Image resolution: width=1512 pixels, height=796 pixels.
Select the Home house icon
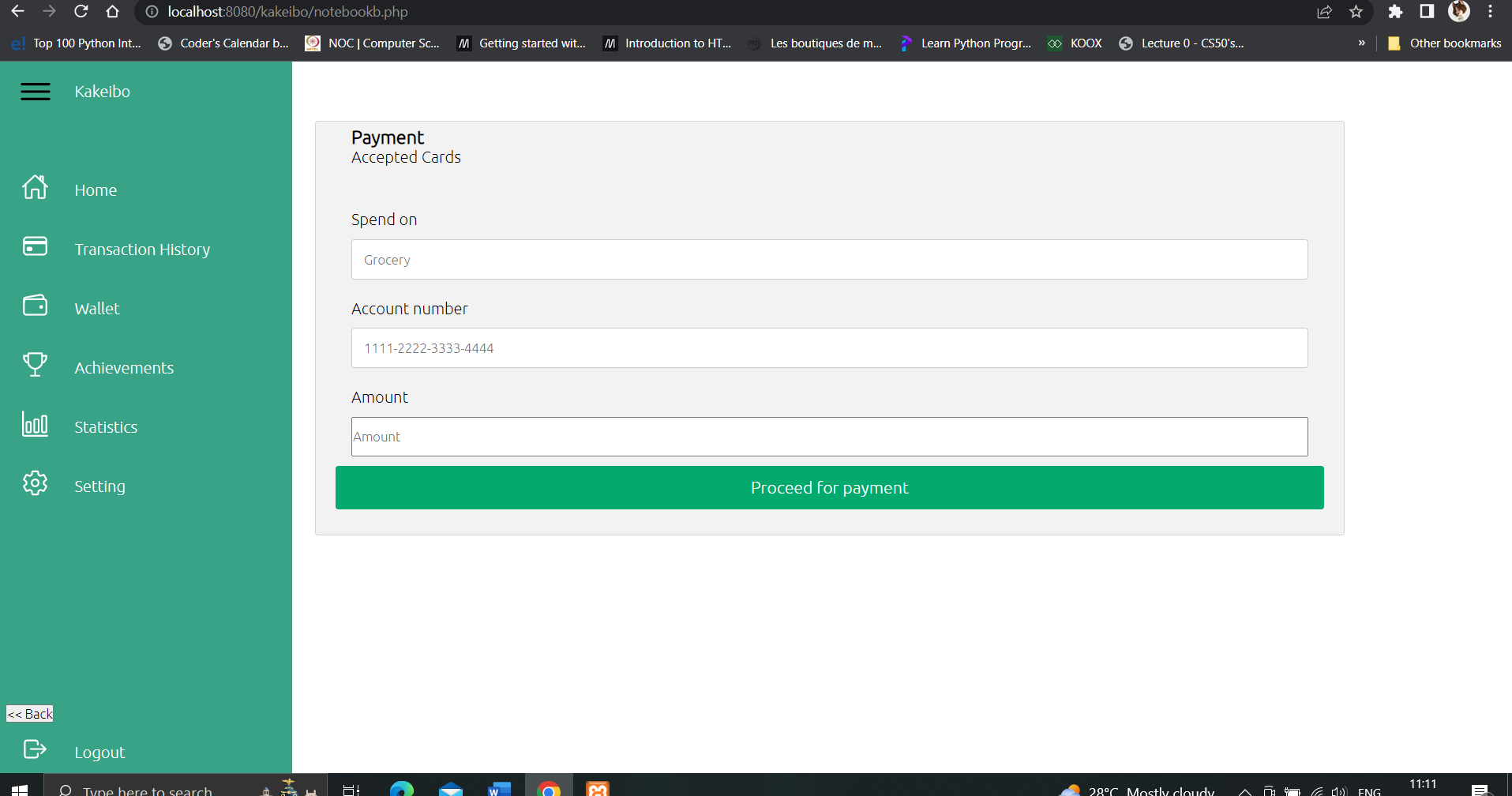35,187
